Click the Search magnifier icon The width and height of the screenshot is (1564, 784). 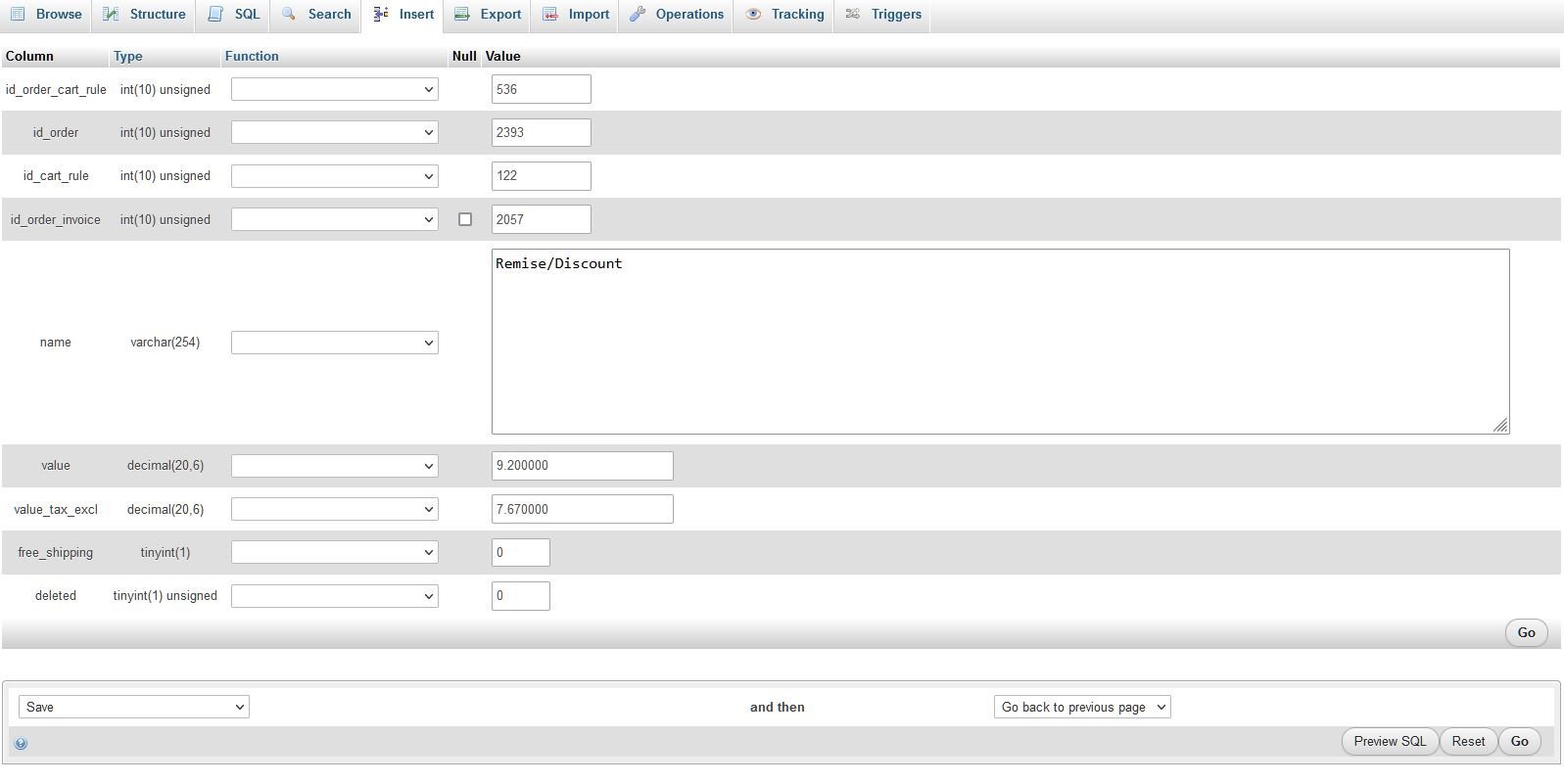[x=289, y=14]
